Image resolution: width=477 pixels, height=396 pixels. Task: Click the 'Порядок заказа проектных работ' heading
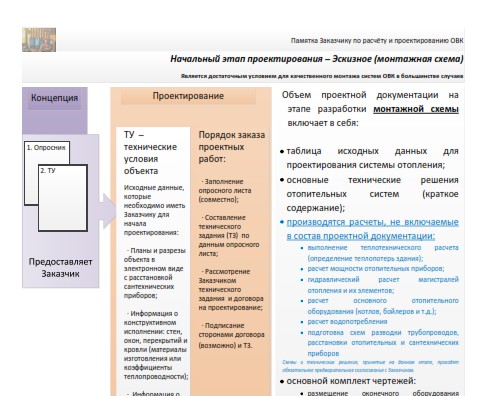232,147
